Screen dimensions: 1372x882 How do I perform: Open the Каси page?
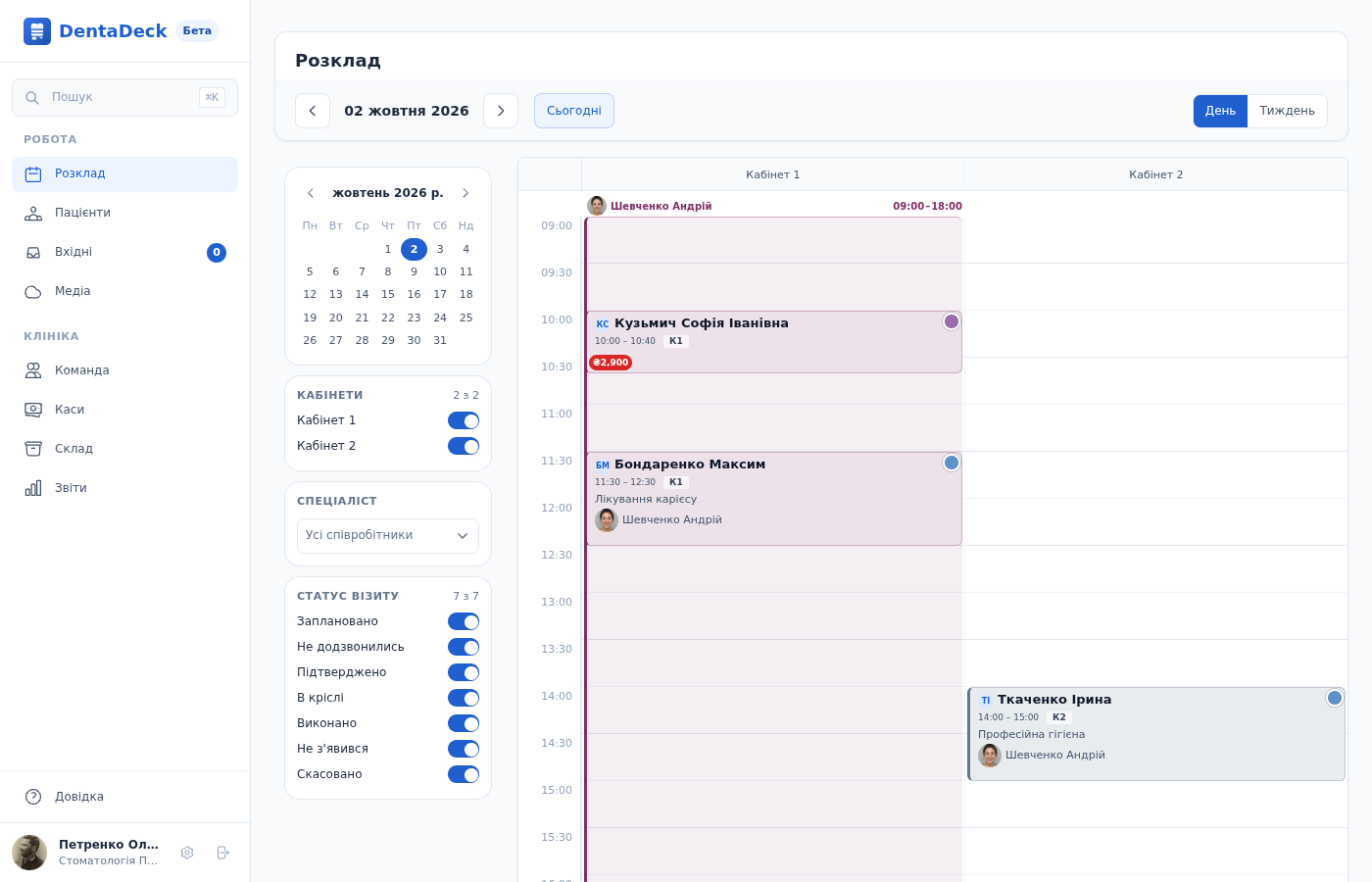(x=124, y=410)
